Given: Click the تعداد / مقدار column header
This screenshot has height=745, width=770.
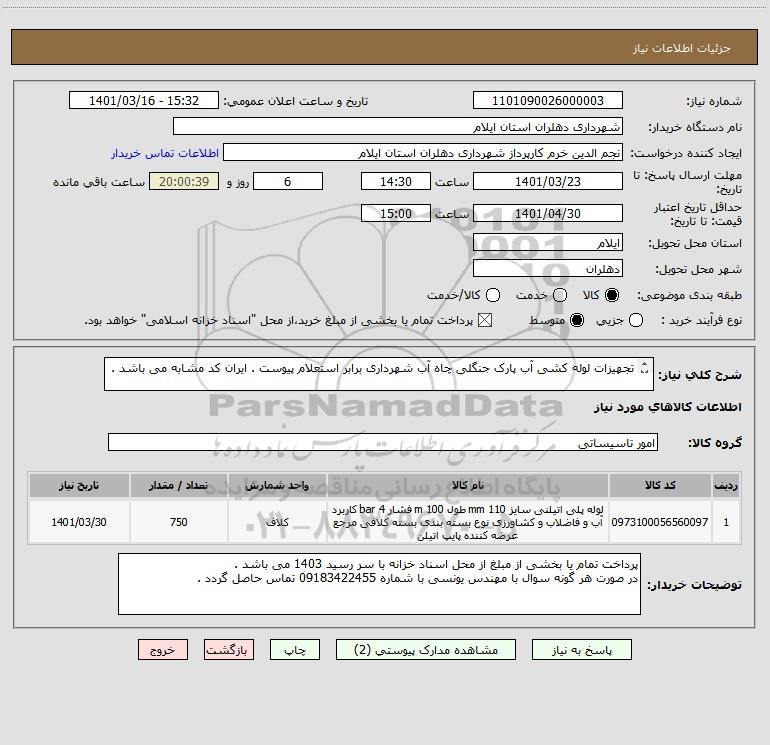Looking at the screenshot, I should [x=179, y=485].
